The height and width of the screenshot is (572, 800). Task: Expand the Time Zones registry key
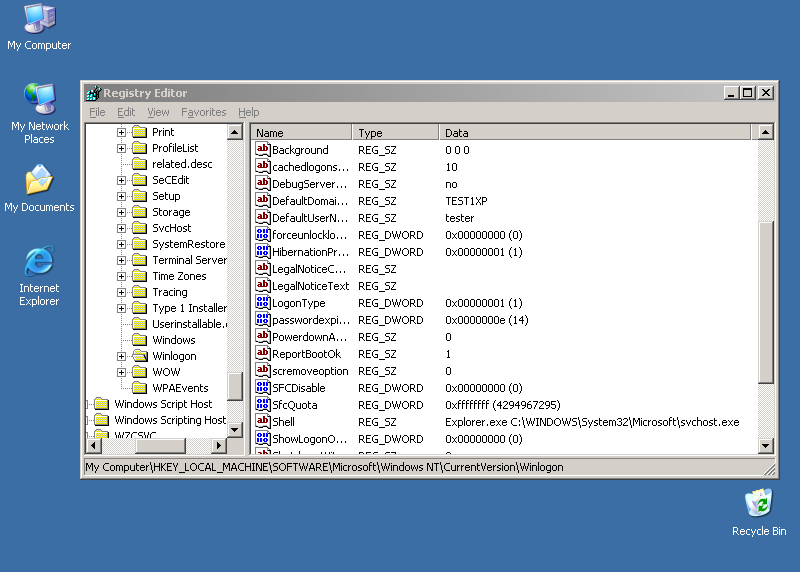(x=121, y=276)
